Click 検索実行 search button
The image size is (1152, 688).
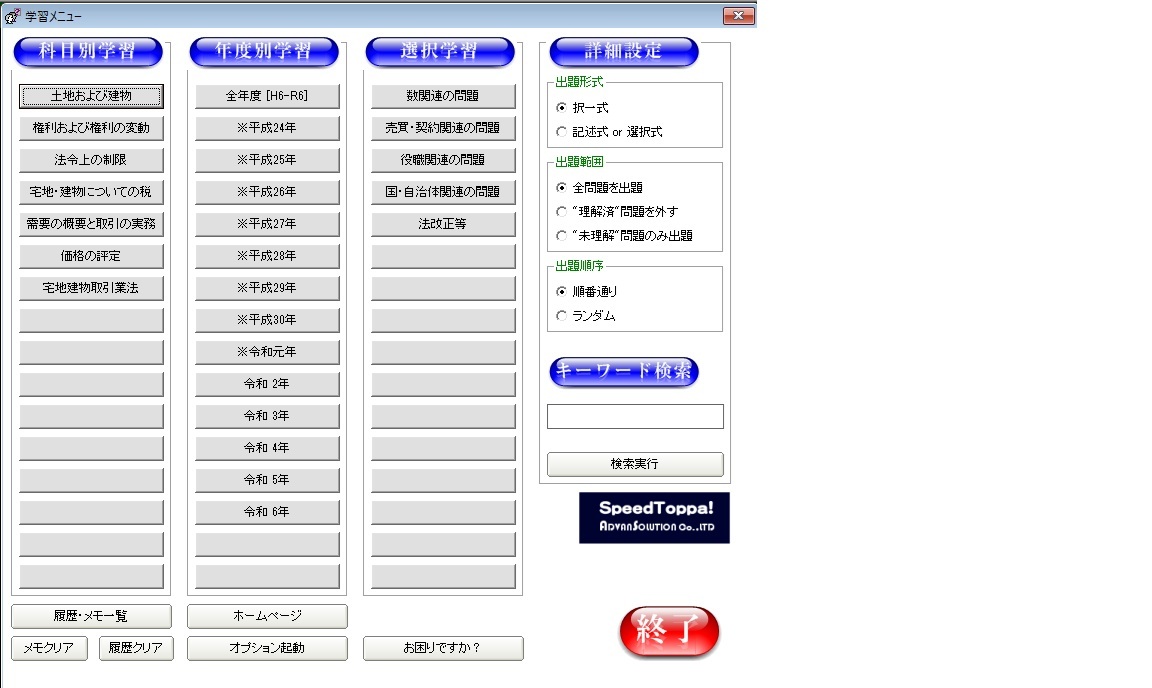(635, 464)
